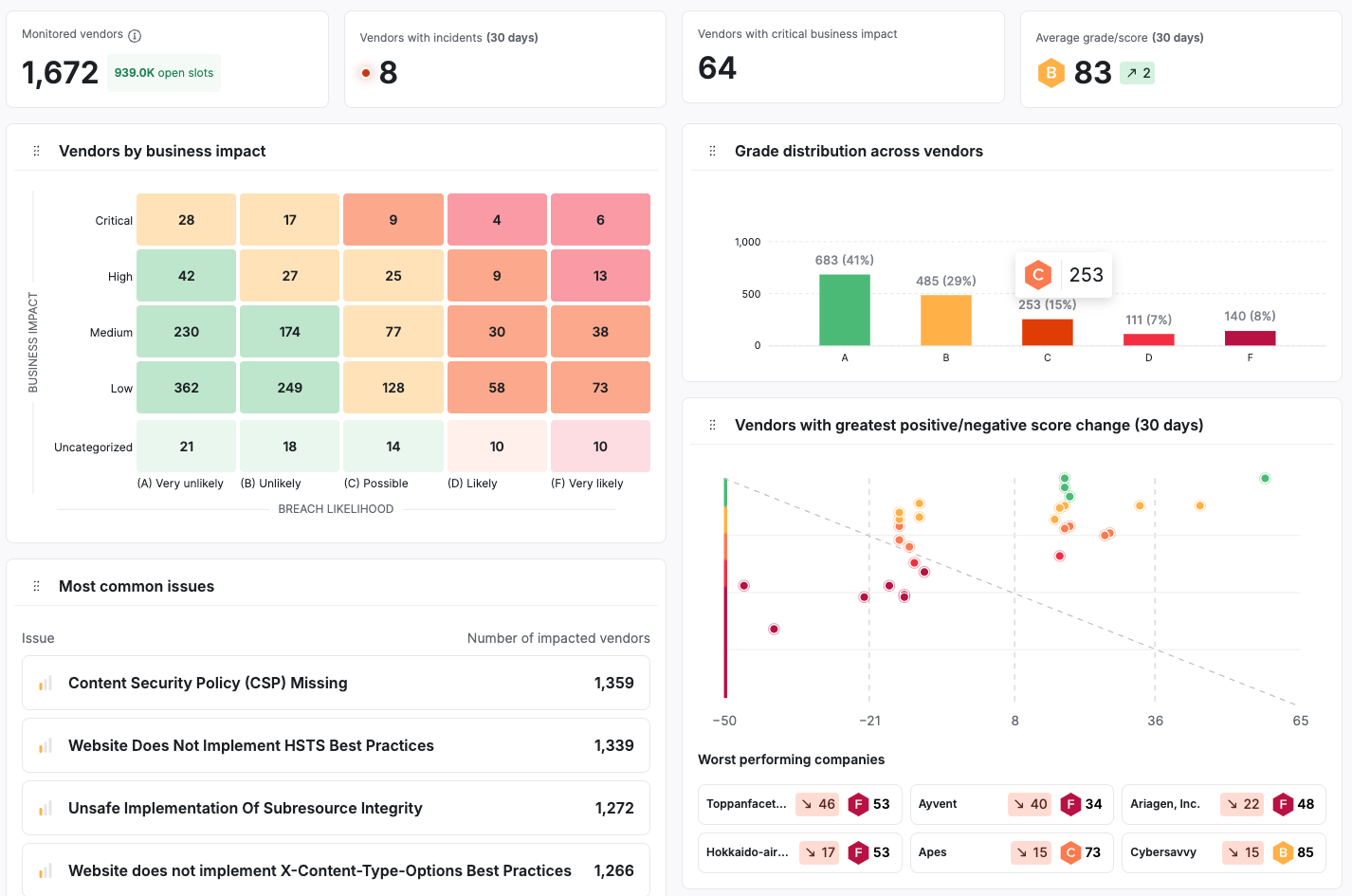Click drag handle for score change widget
Viewport: 1352px width, 896px height.
713,425
